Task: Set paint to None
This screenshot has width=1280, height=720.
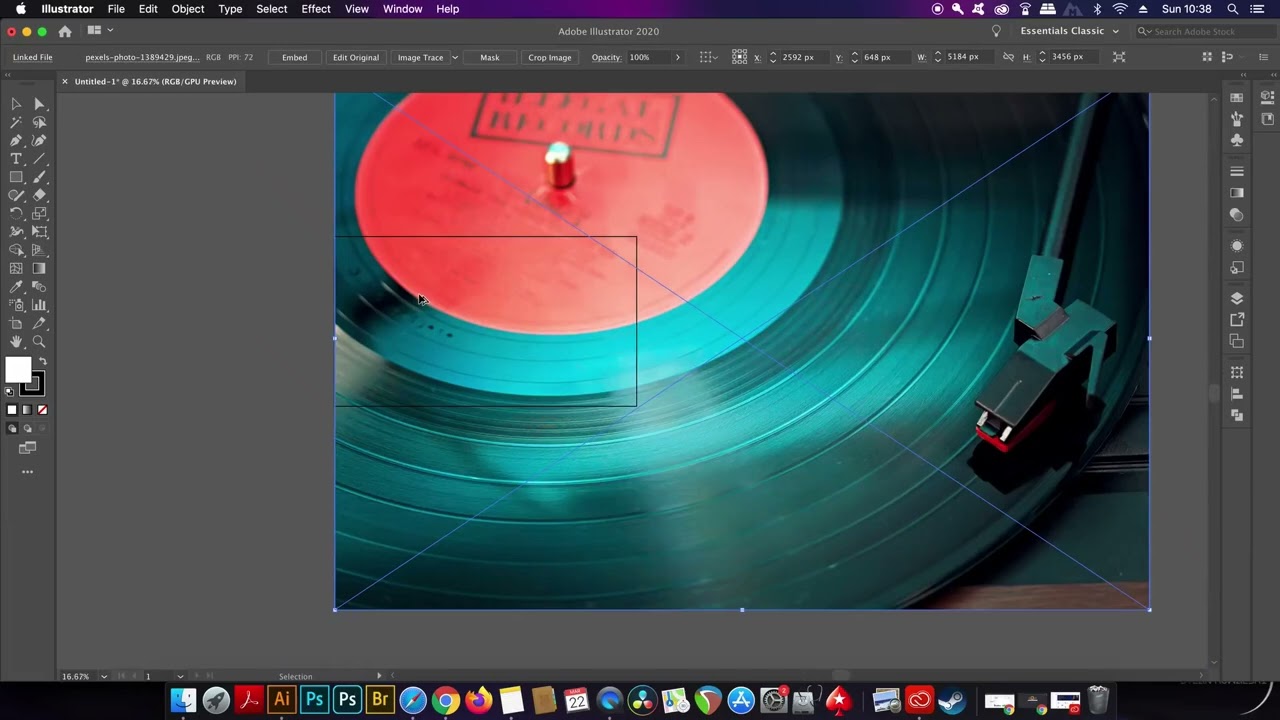Action: coord(42,410)
